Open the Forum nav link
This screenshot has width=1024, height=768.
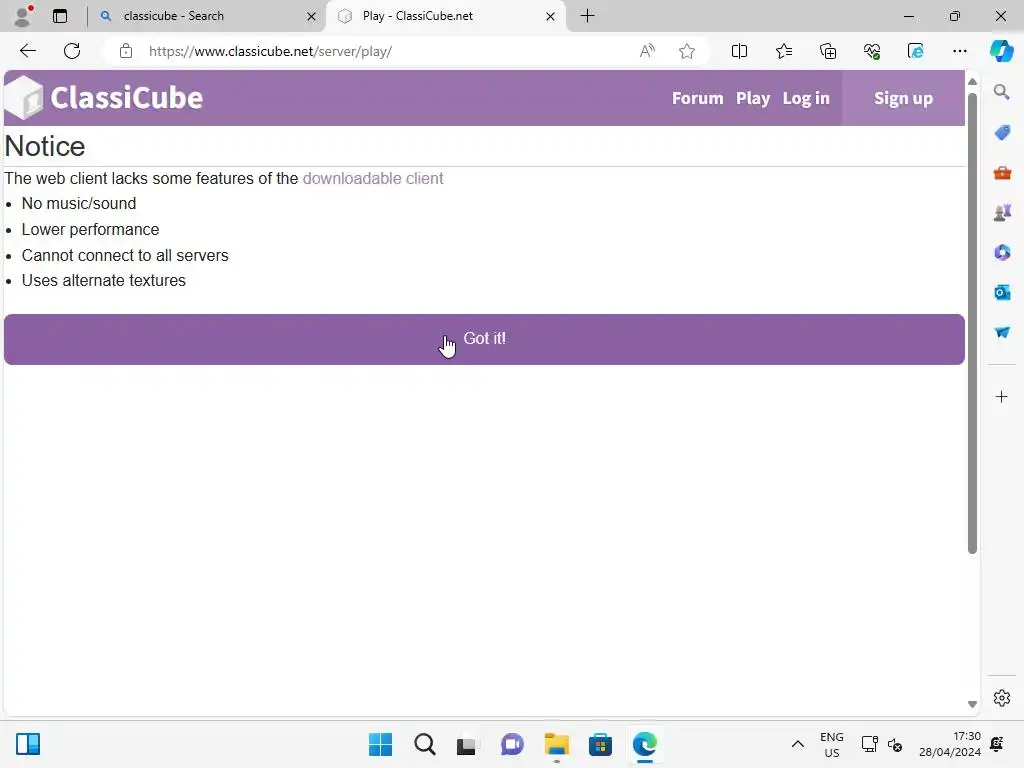(697, 98)
